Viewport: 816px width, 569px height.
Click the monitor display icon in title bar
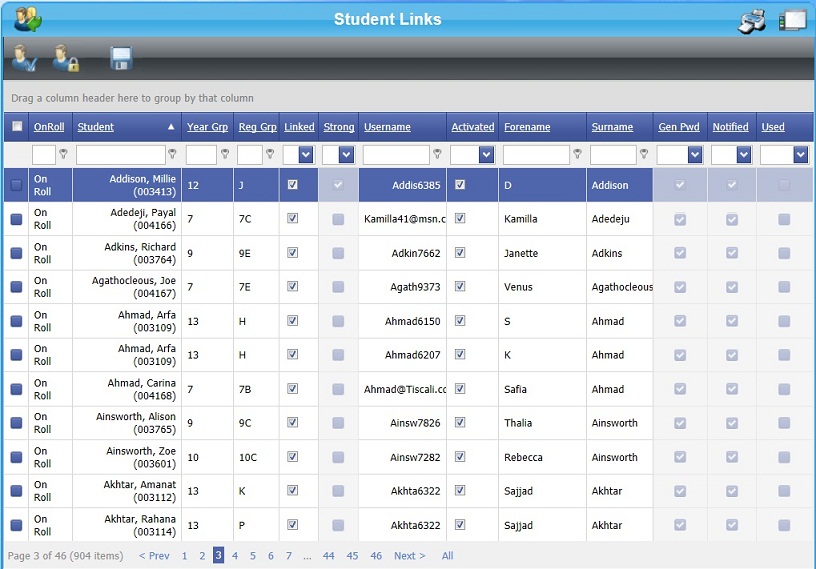pyautogui.click(x=792, y=21)
